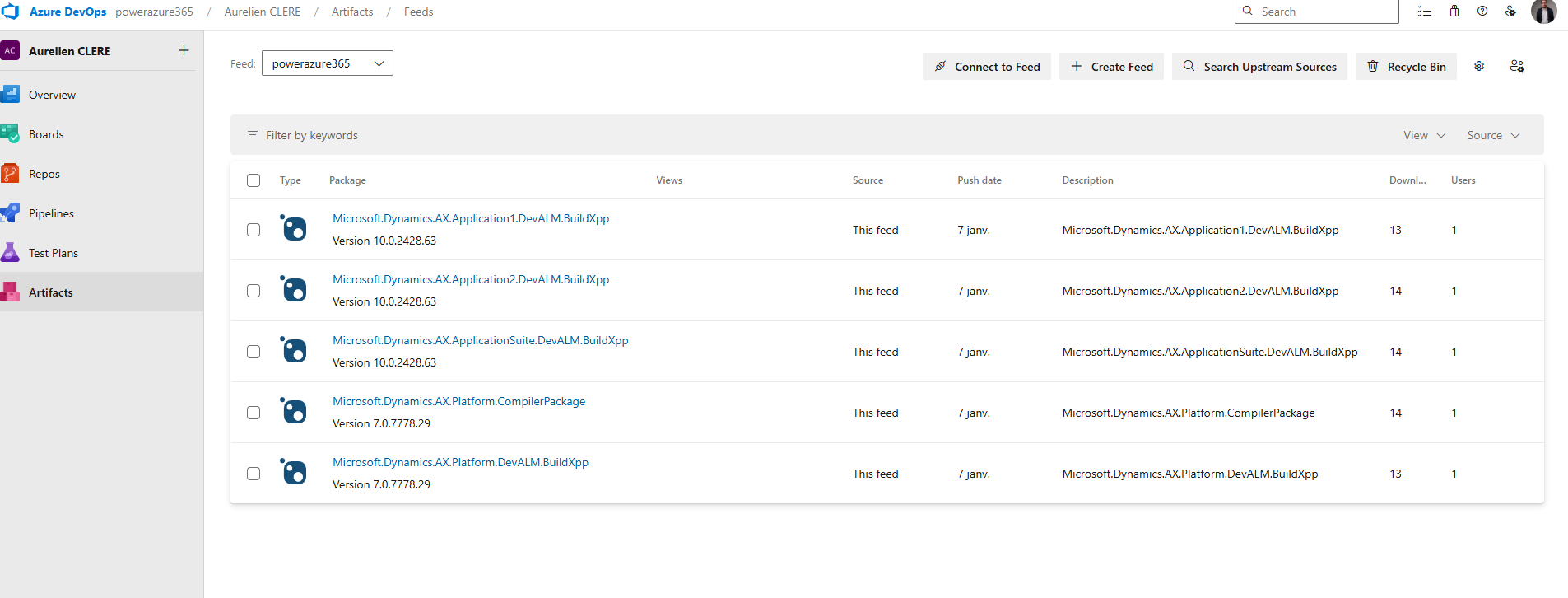Screen dimensions: 1568x598
Task: Check the Application1.DevALM.BuildXpp row checkbox
Action: [254, 230]
